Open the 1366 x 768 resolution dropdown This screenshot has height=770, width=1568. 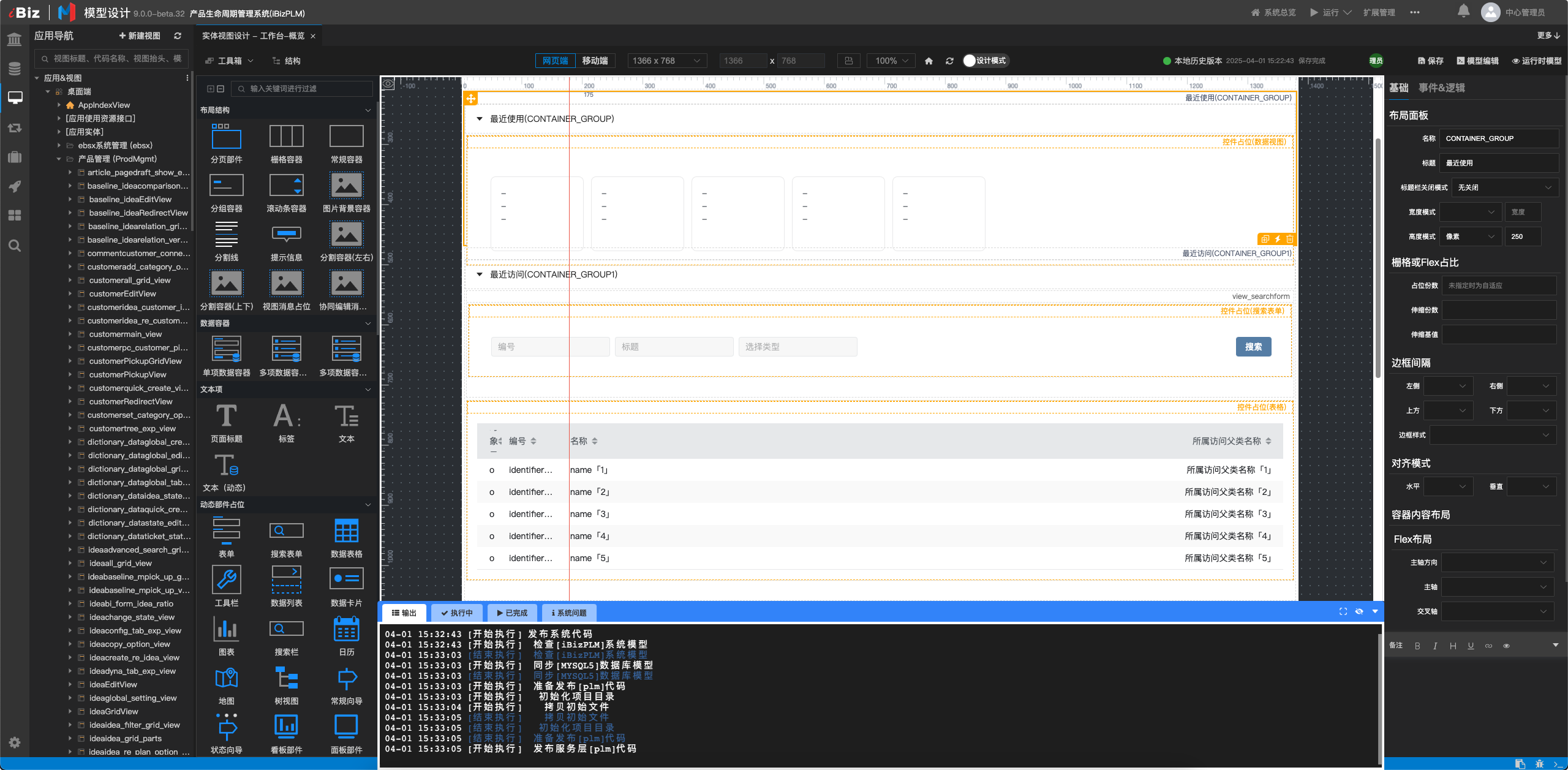click(x=667, y=61)
